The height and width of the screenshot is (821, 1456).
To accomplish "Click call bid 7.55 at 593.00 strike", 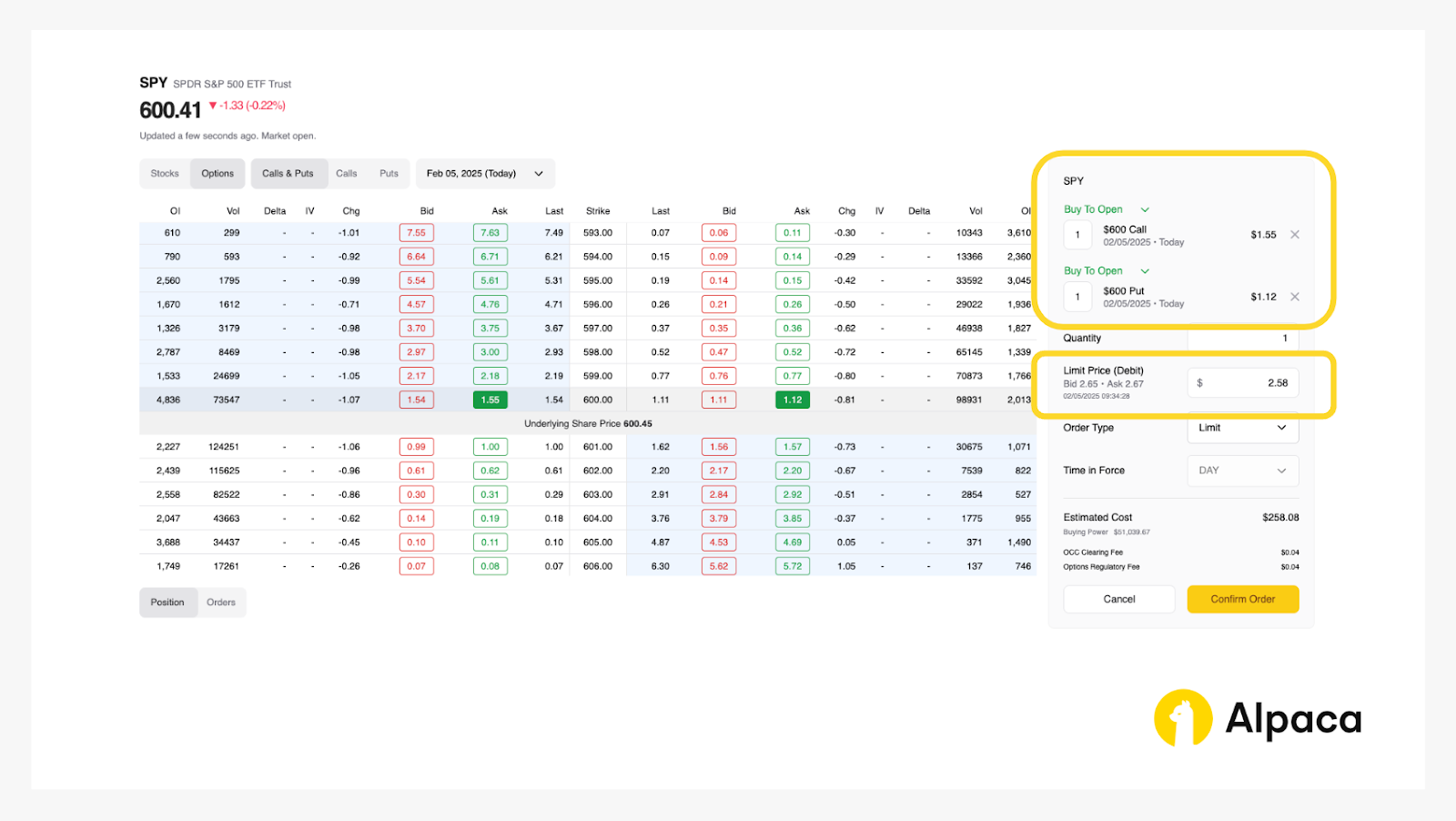I will coord(417,233).
